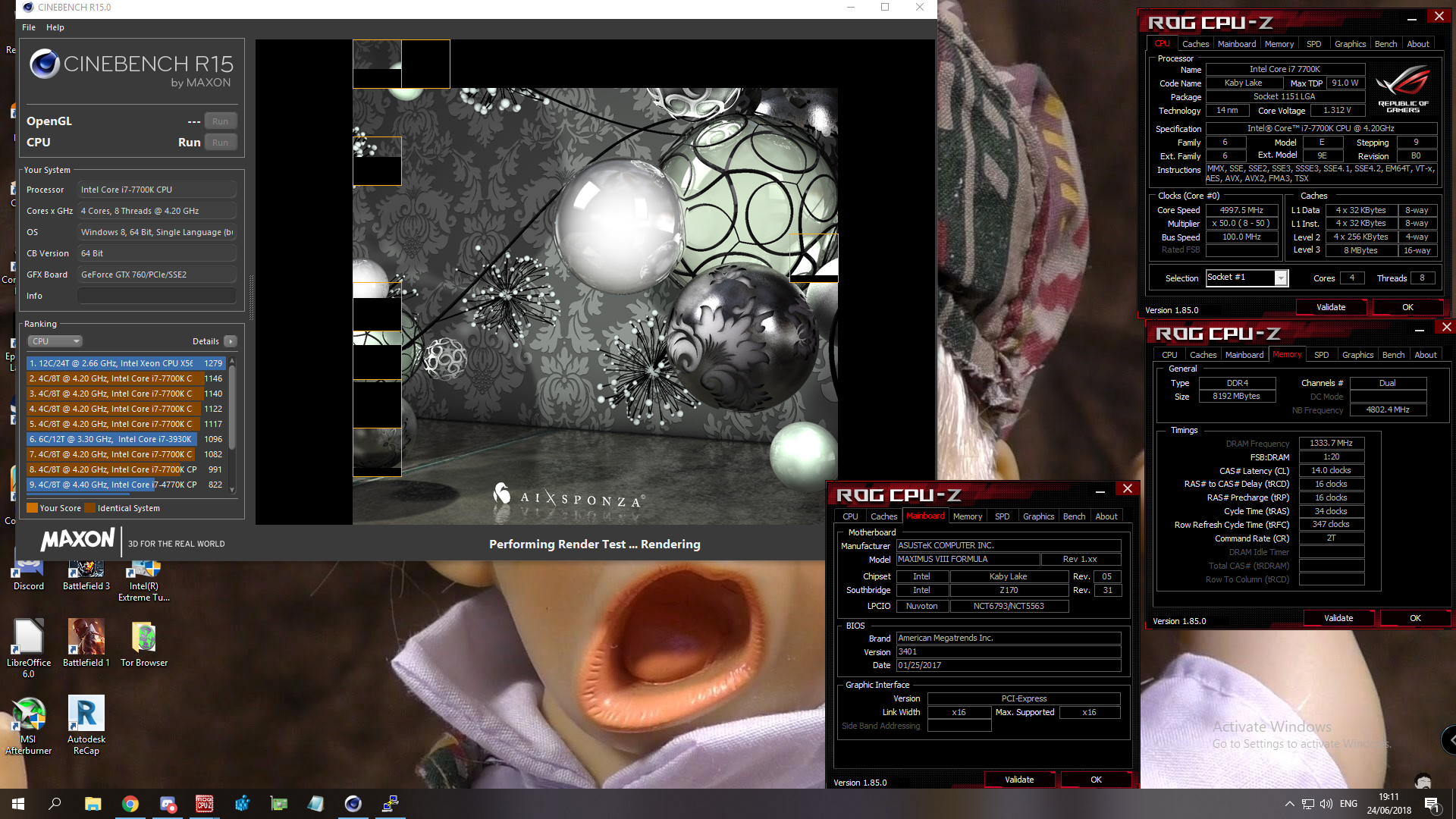Select ranking row '4C/8T @ 4.40 GHz i7-4770K'
This screenshot has width=1456, height=819.
pyautogui.click(x=125, y=485)
